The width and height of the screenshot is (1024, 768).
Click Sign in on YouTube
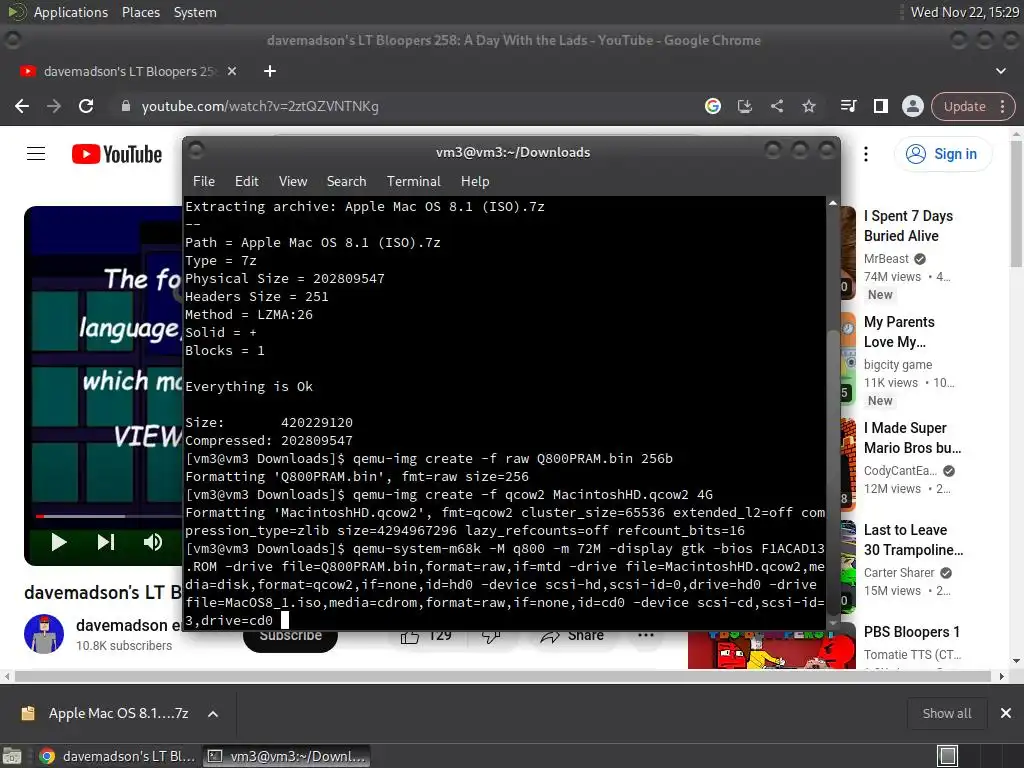pyautogui.click(x=942, y=154)
